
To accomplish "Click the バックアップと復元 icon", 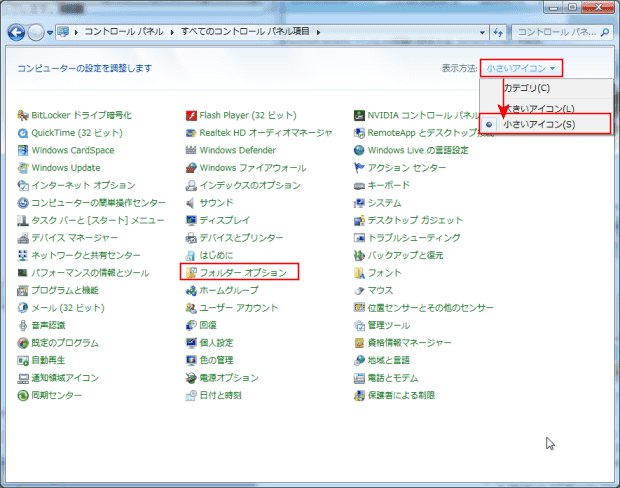I will coord(359,255).
